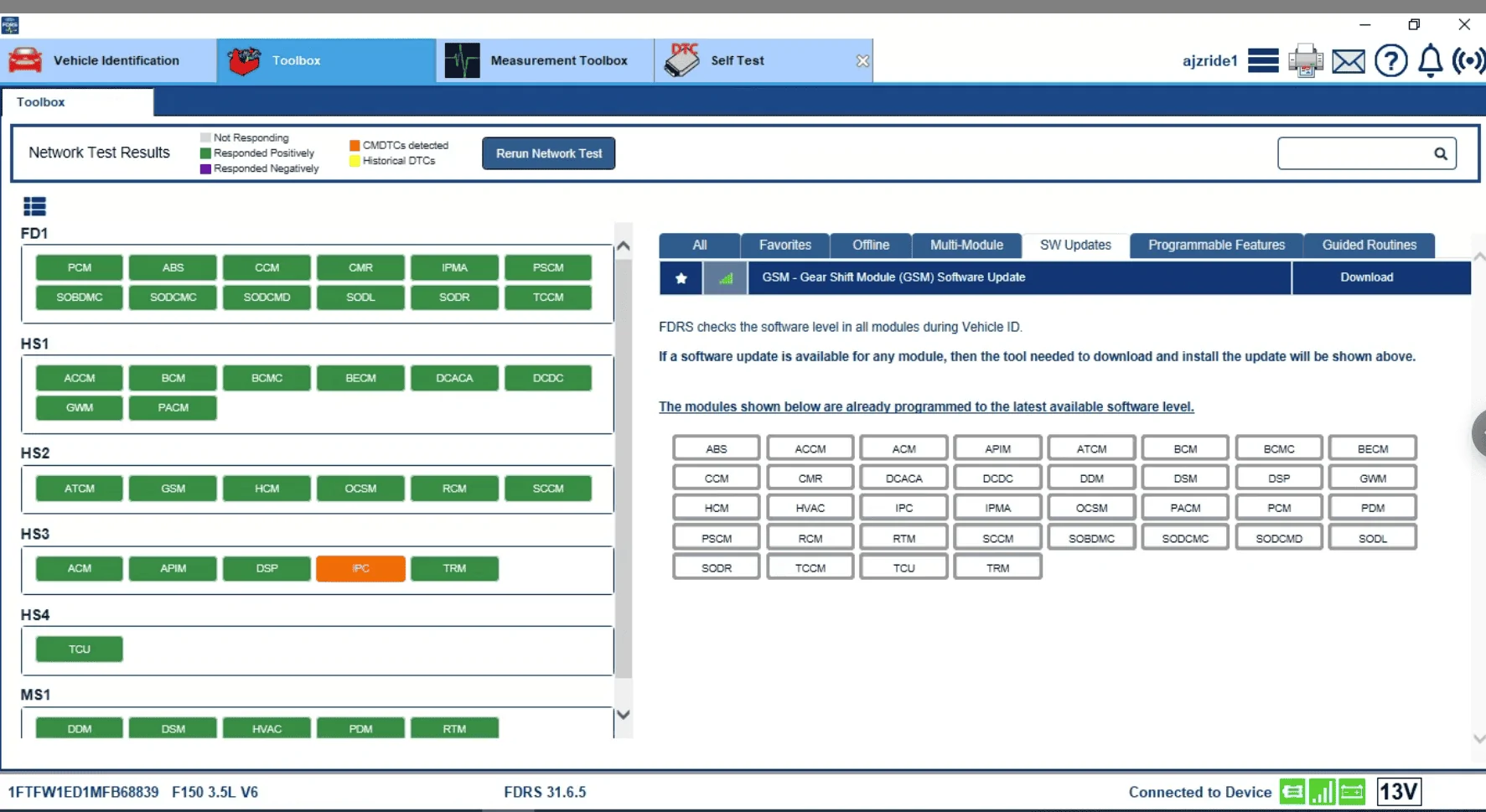Select the GWM module in HS1
This screenshot has width=1486, height=812.
click(80, 408)
